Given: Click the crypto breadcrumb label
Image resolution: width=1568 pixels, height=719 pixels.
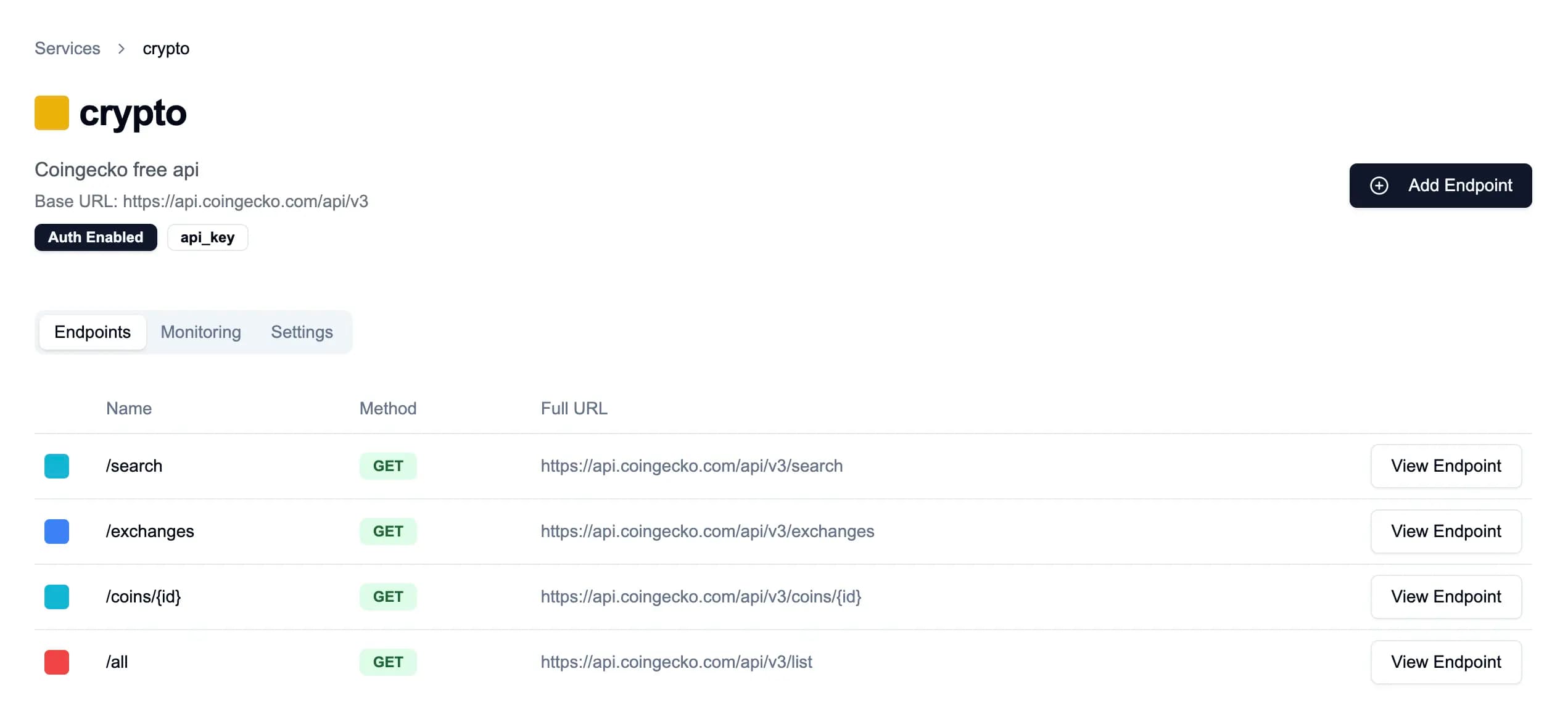Looking at the screenshot, I should (x=164, y=48).
